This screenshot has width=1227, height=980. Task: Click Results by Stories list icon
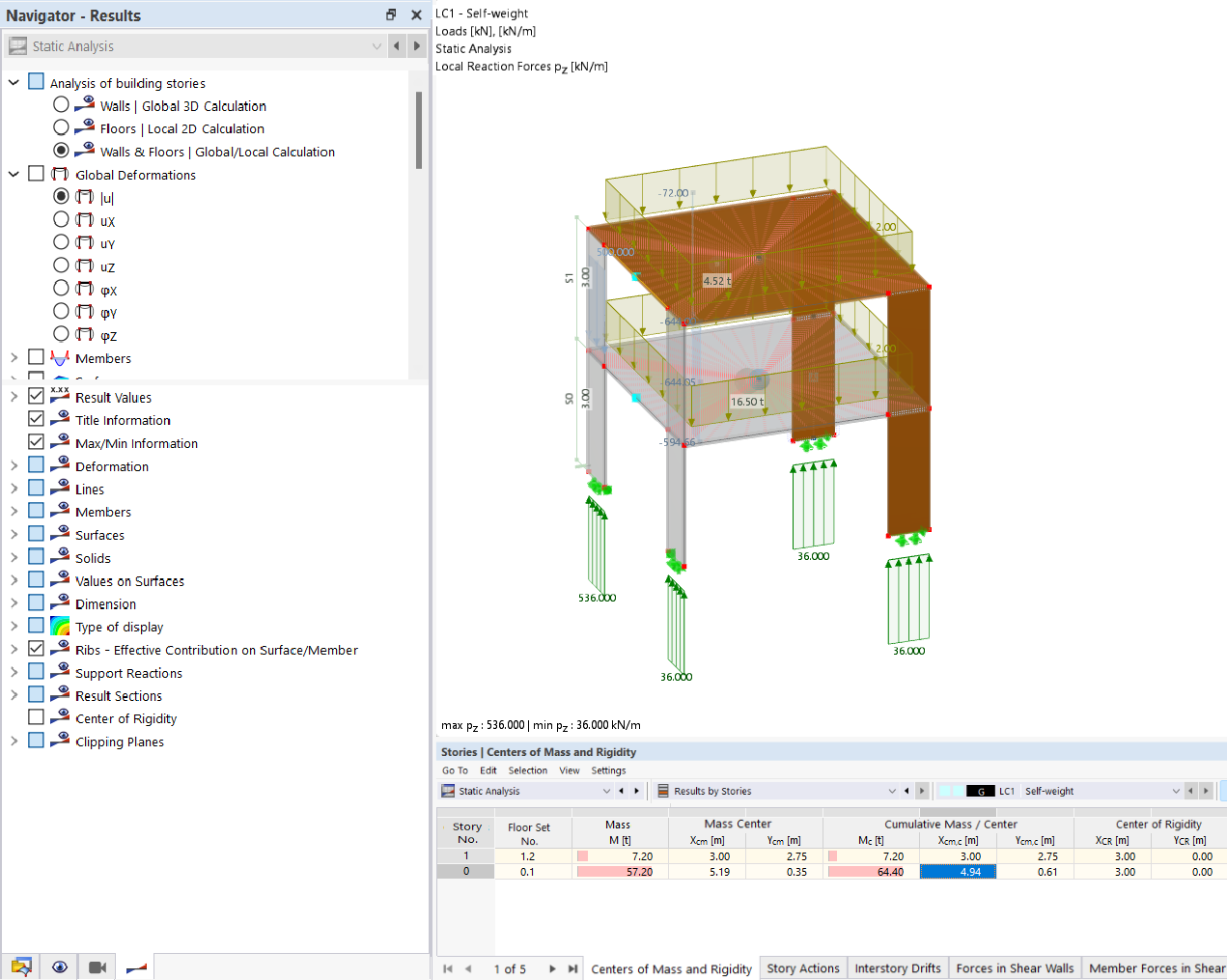coord(663,791)
